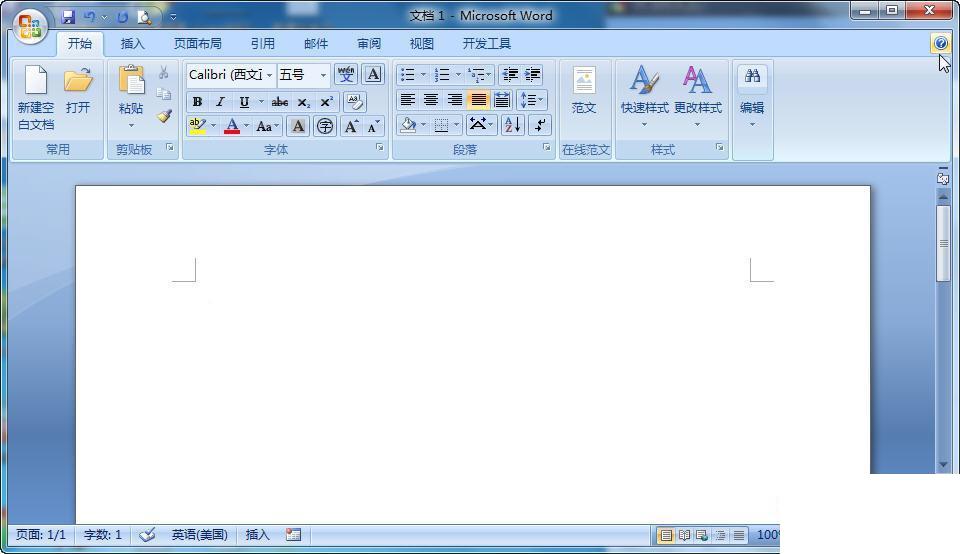The width and height of the screenshot is (960, 554).
Task: Undo last action in Quick Access toolbar
Action: tap(89, 17)
